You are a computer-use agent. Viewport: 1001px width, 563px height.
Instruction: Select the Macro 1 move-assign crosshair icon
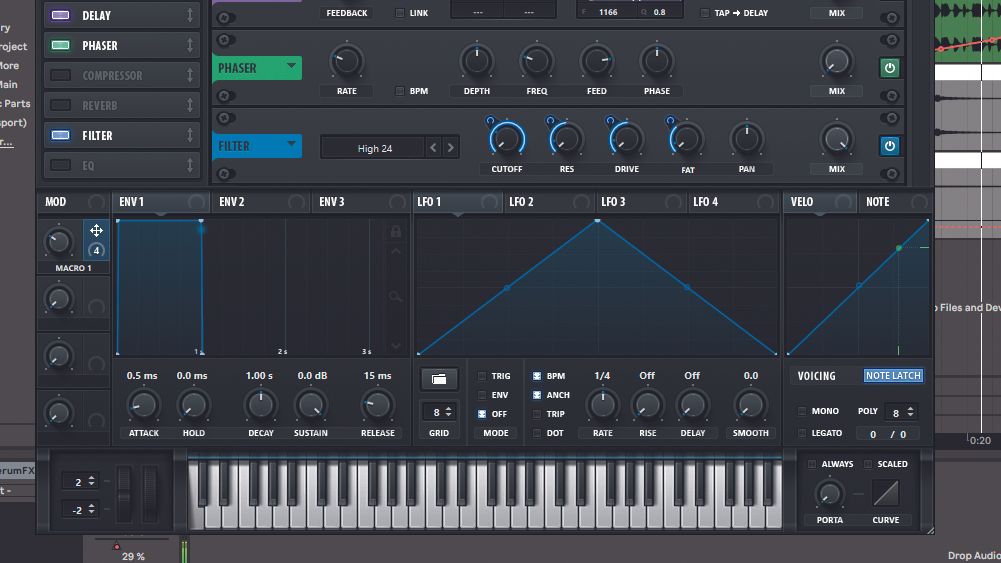point(96,230)
